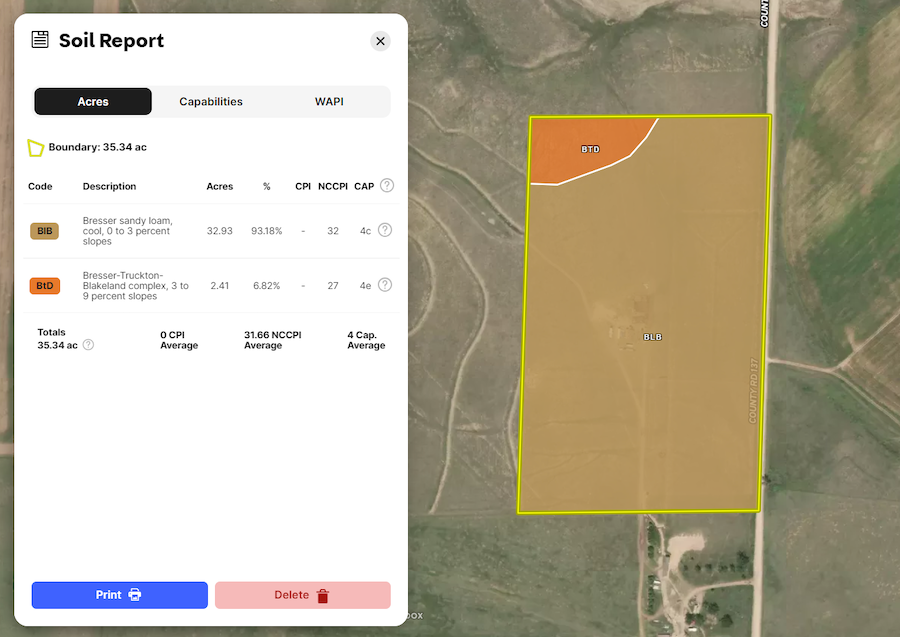Switch to the Capabilities tab
Screen dimensions: 900x637
click(x=211, y=102)
